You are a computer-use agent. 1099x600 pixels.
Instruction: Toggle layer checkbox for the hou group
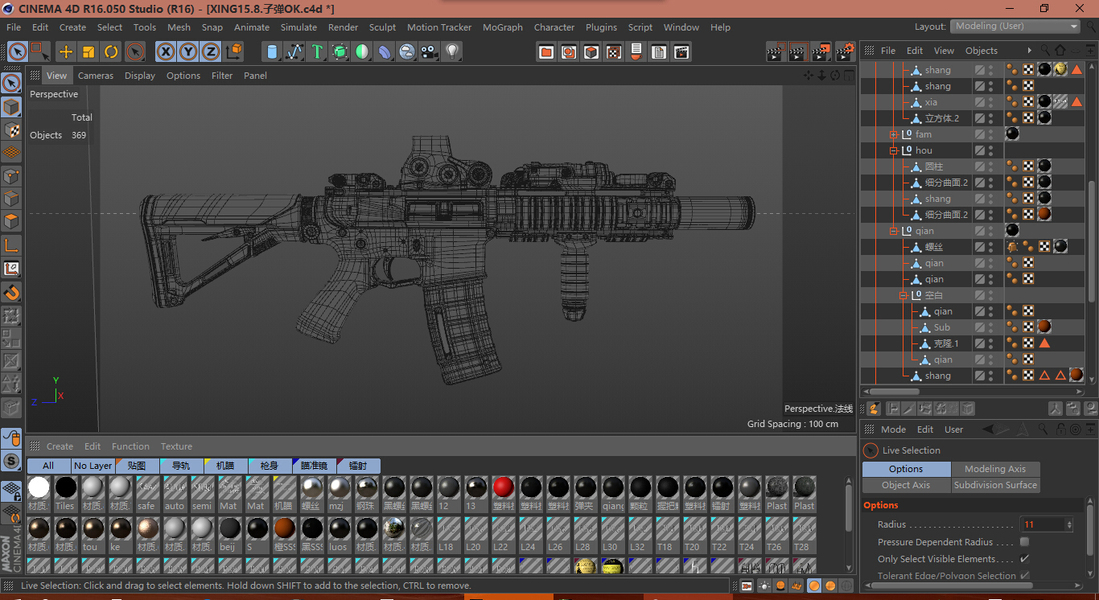click(x=980, y=150)
